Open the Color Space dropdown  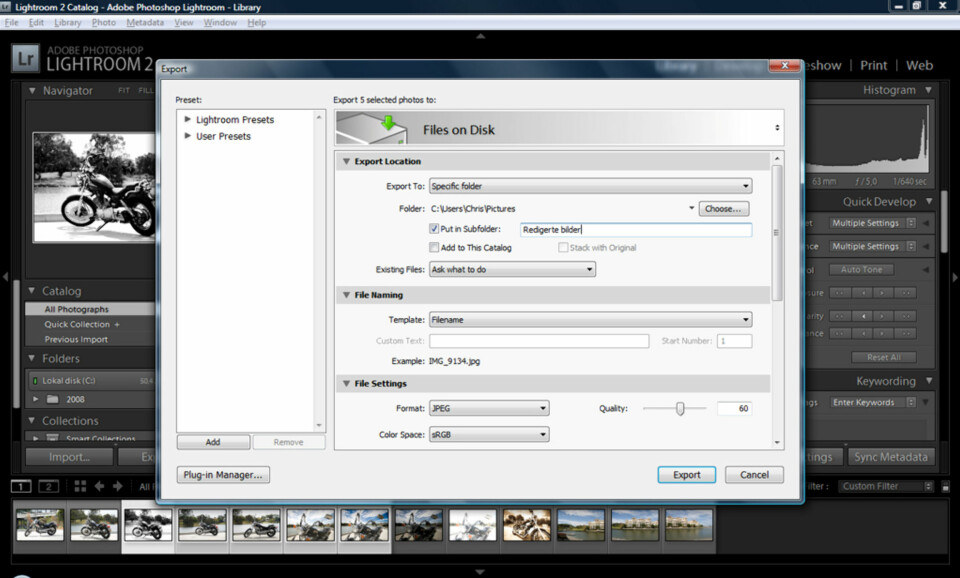[489, 435]
